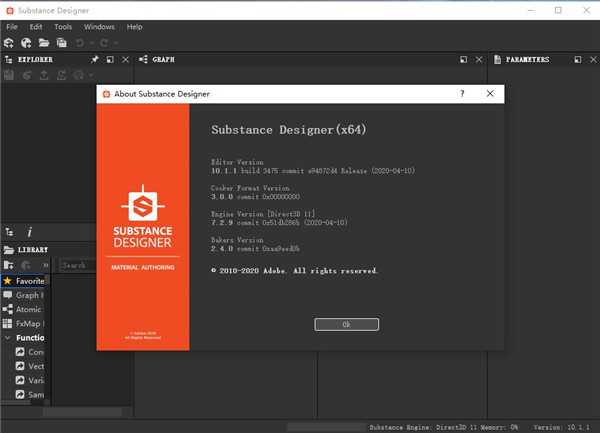Click the new Substance package icon
The height and width of the screenshot is (433, 600).
(9, 43)
